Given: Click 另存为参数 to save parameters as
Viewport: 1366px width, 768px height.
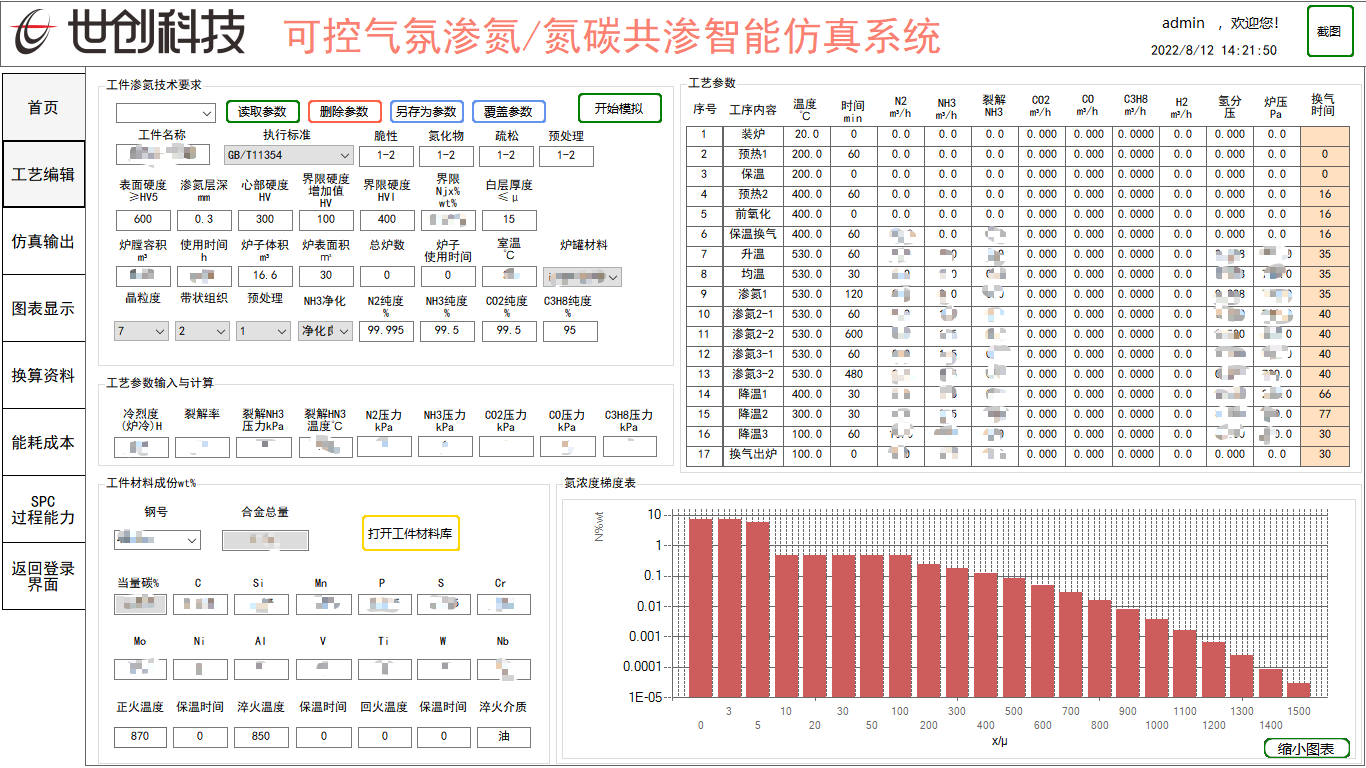Looking at the screenshot, I should point(426,112).
